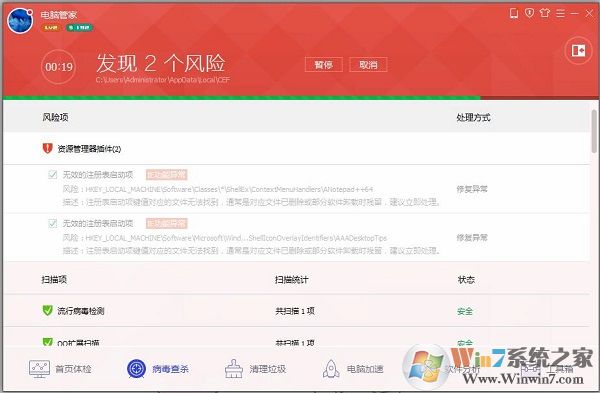Open the mobile phone icon in the title bar
This screenshot has height=393, width=600.
pyautogui.click(x=514, y=14)
